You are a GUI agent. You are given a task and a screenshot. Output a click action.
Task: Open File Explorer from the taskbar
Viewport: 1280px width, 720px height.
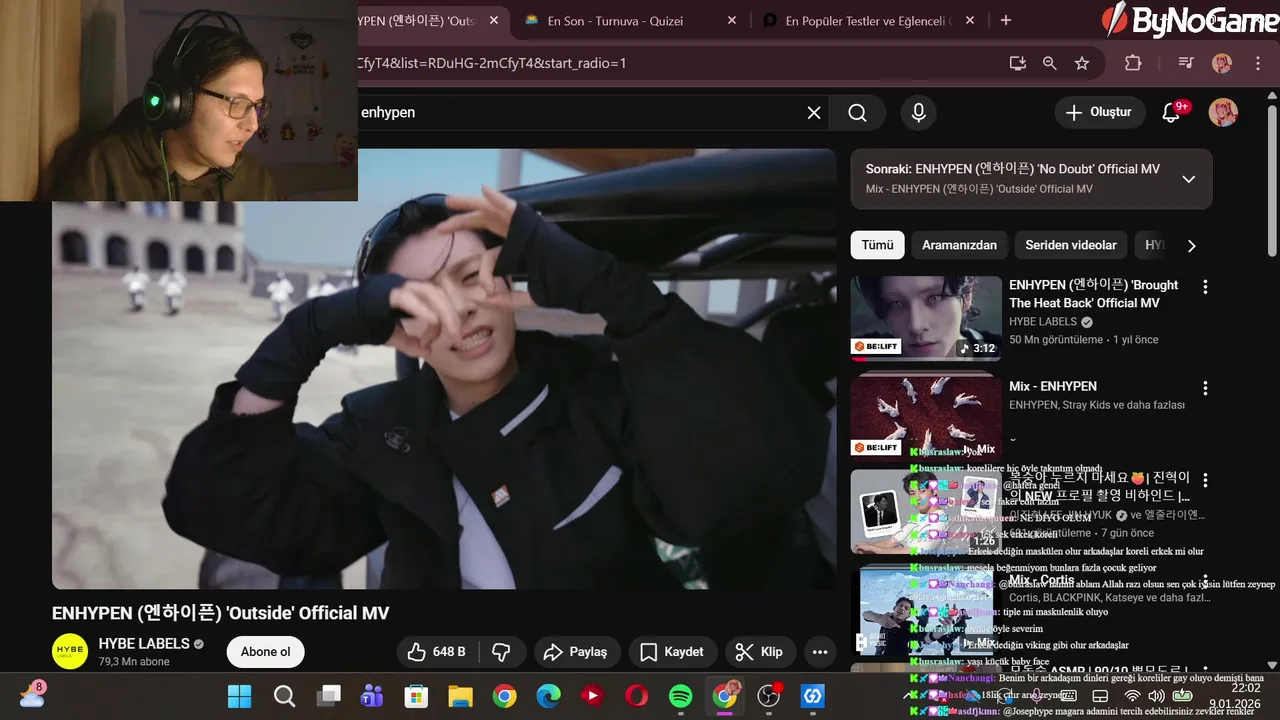tap(460, 696)
